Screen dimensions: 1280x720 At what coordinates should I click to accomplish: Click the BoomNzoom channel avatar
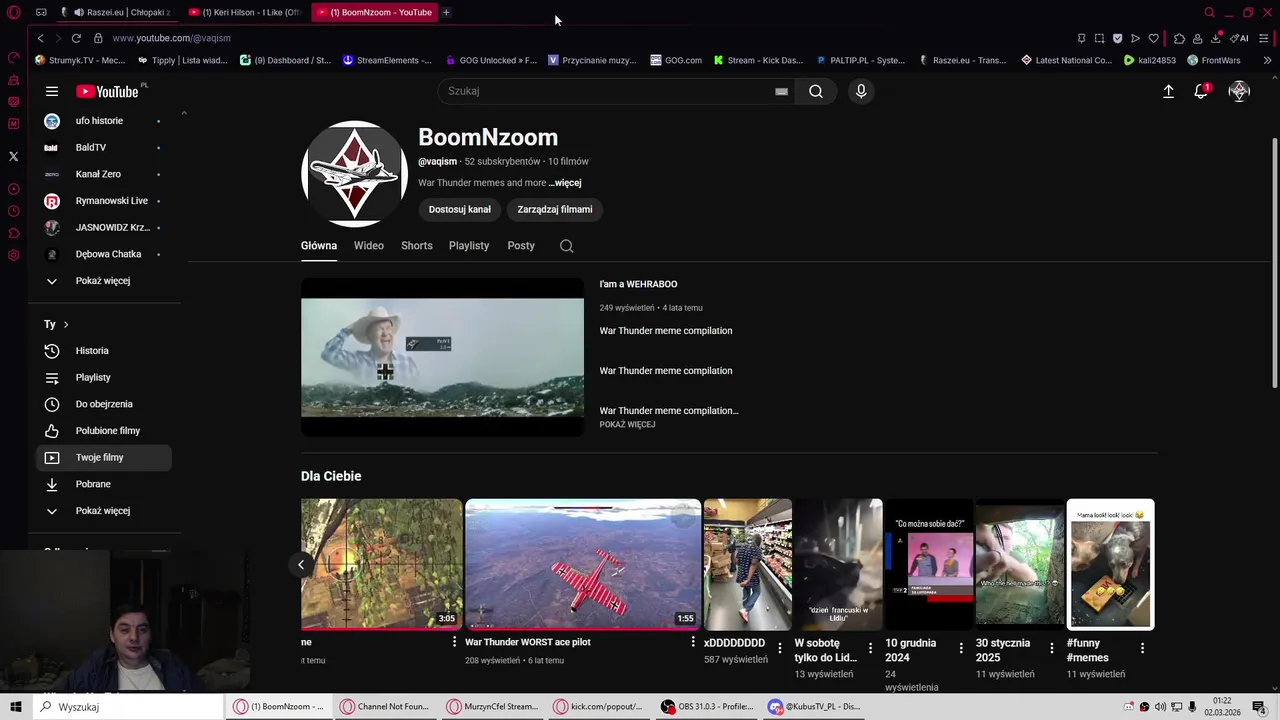(x=354, y=174)
